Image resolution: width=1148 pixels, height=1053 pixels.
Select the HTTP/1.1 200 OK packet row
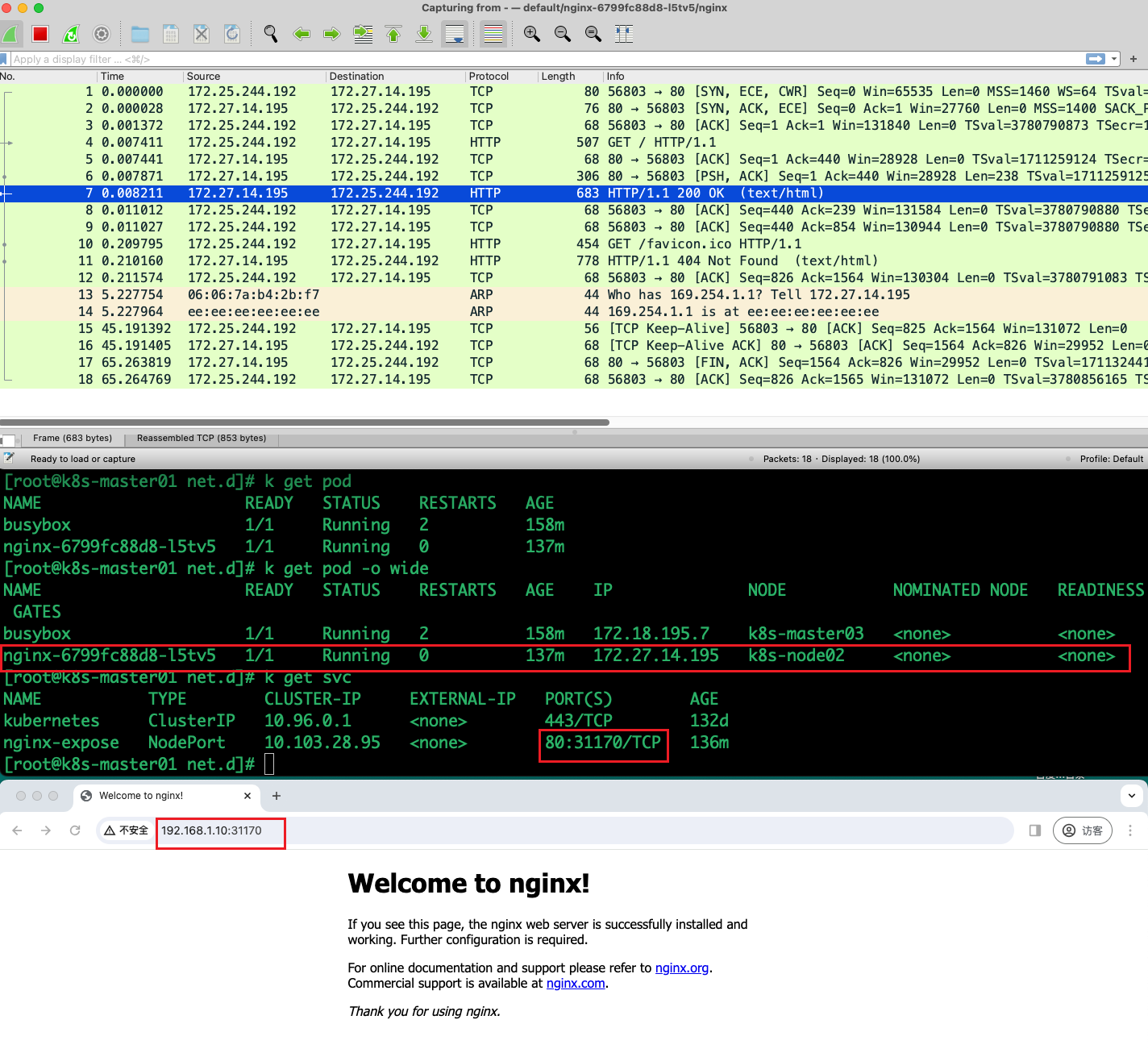point(574,194)
